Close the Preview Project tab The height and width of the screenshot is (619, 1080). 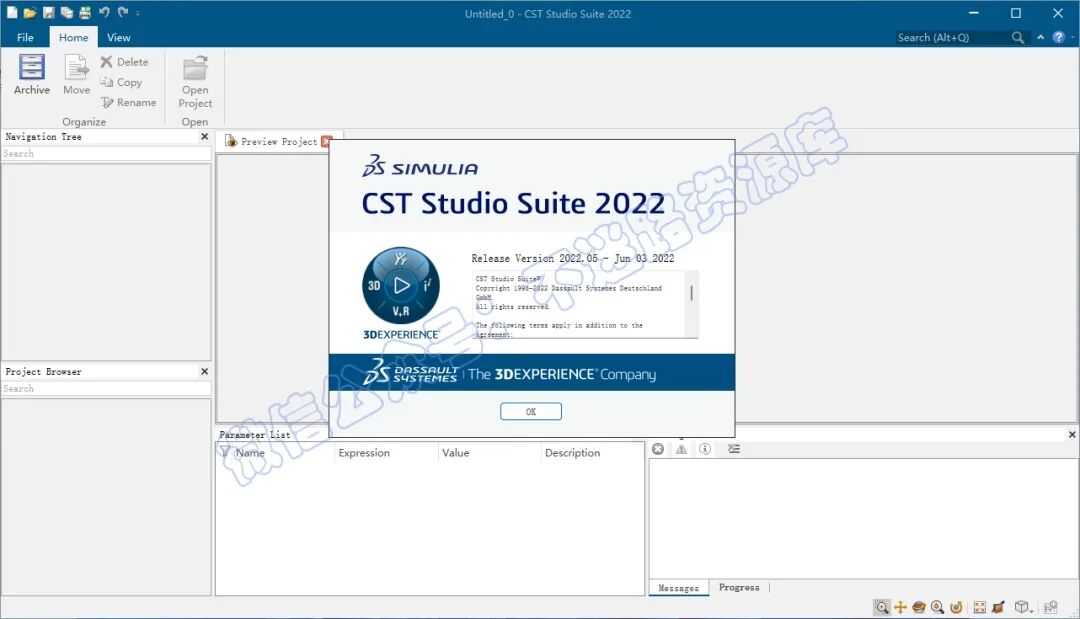[326, 141]
